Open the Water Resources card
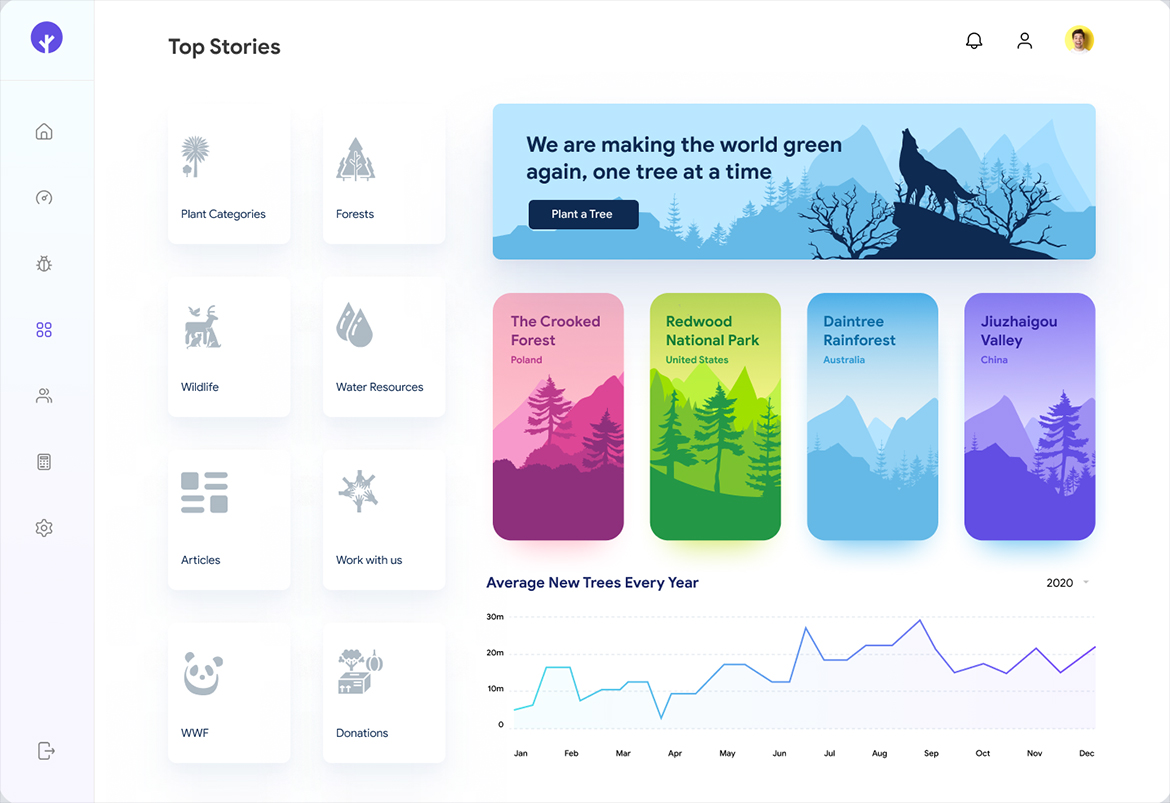The width and height of the screenshot is (1170, 803). coord(384,347)
